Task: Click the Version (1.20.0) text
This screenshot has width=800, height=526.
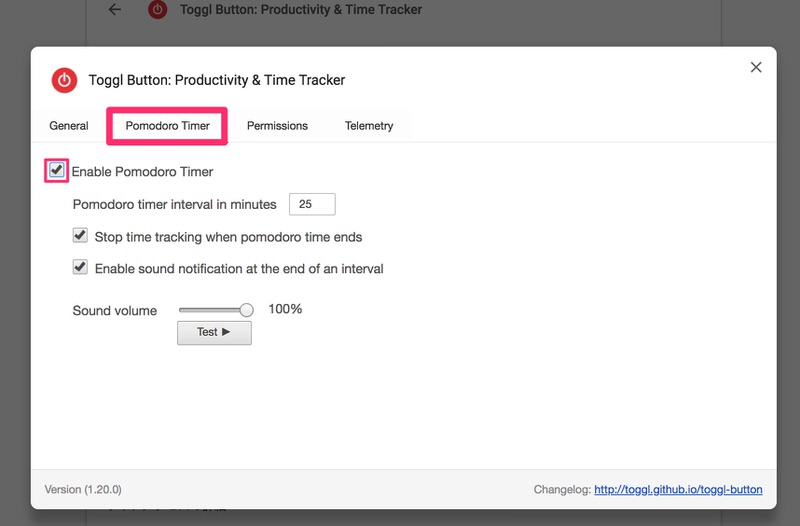Action: [83, 489]
